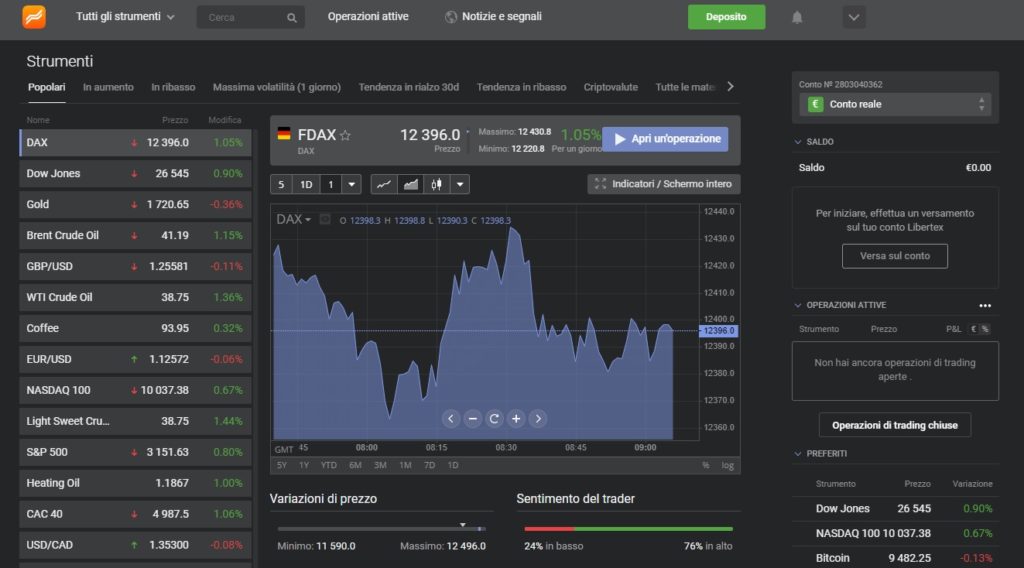
Task: Select the area chart type icon
Action: [410, 184]
